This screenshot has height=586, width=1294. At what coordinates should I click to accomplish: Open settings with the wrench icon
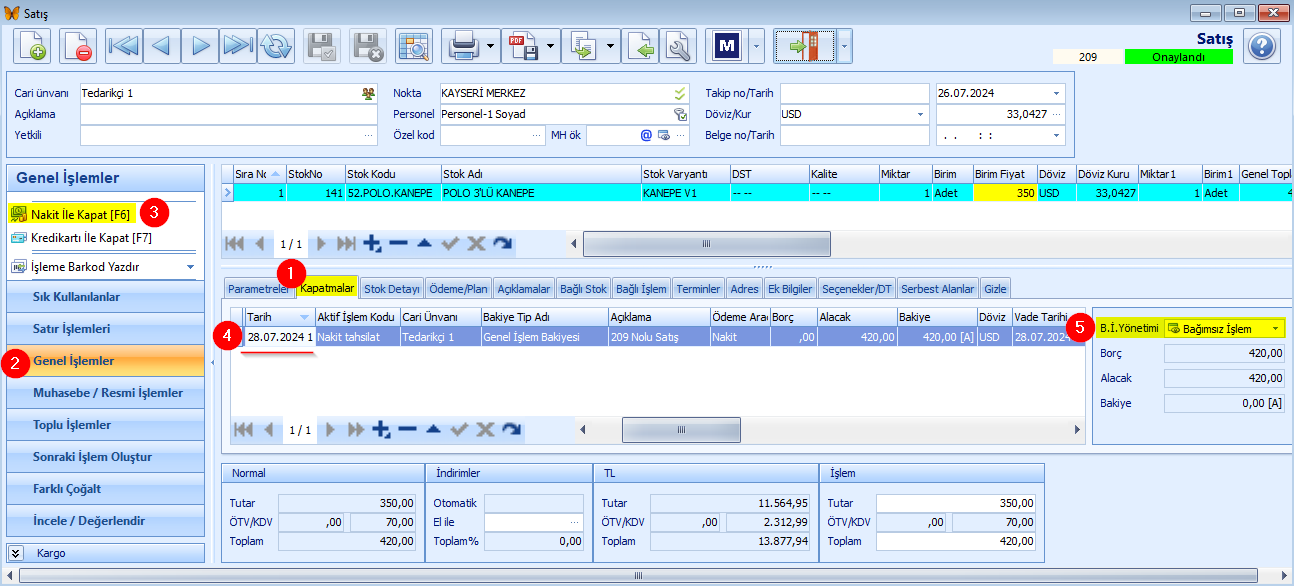pyautogui.click(x=679, y=46)
